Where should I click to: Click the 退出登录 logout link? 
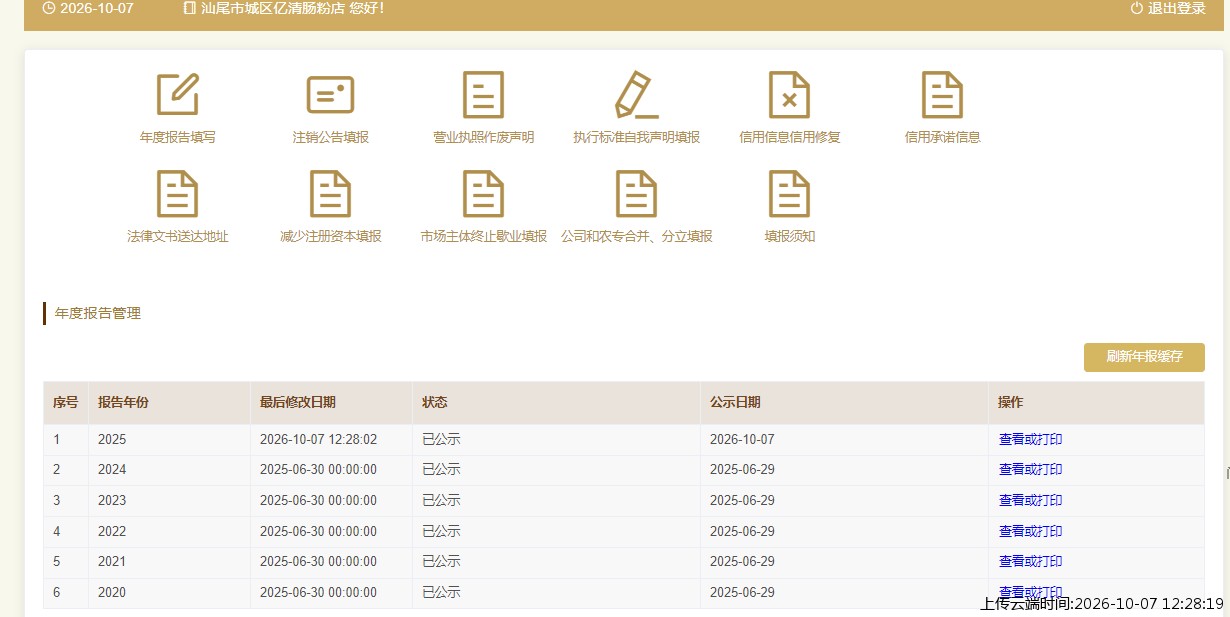click(1168, 8)
